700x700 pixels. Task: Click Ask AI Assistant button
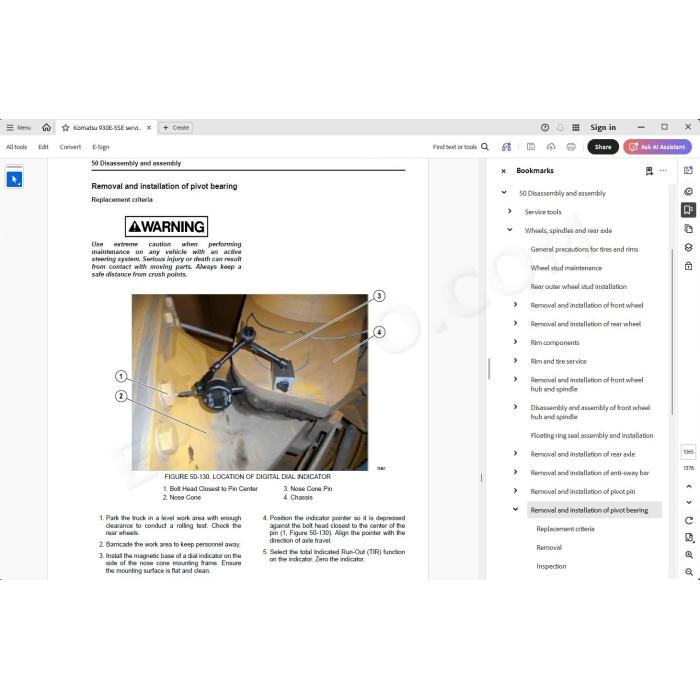click(x=658, y=147)
